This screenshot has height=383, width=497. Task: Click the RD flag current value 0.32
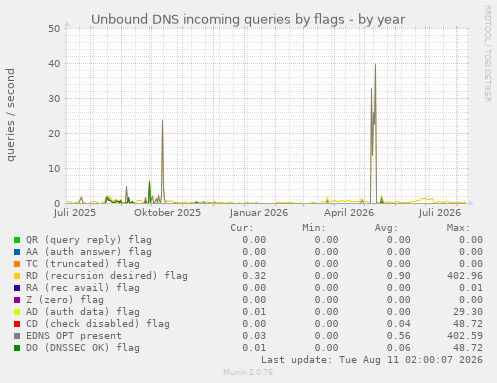coord(254,276)
